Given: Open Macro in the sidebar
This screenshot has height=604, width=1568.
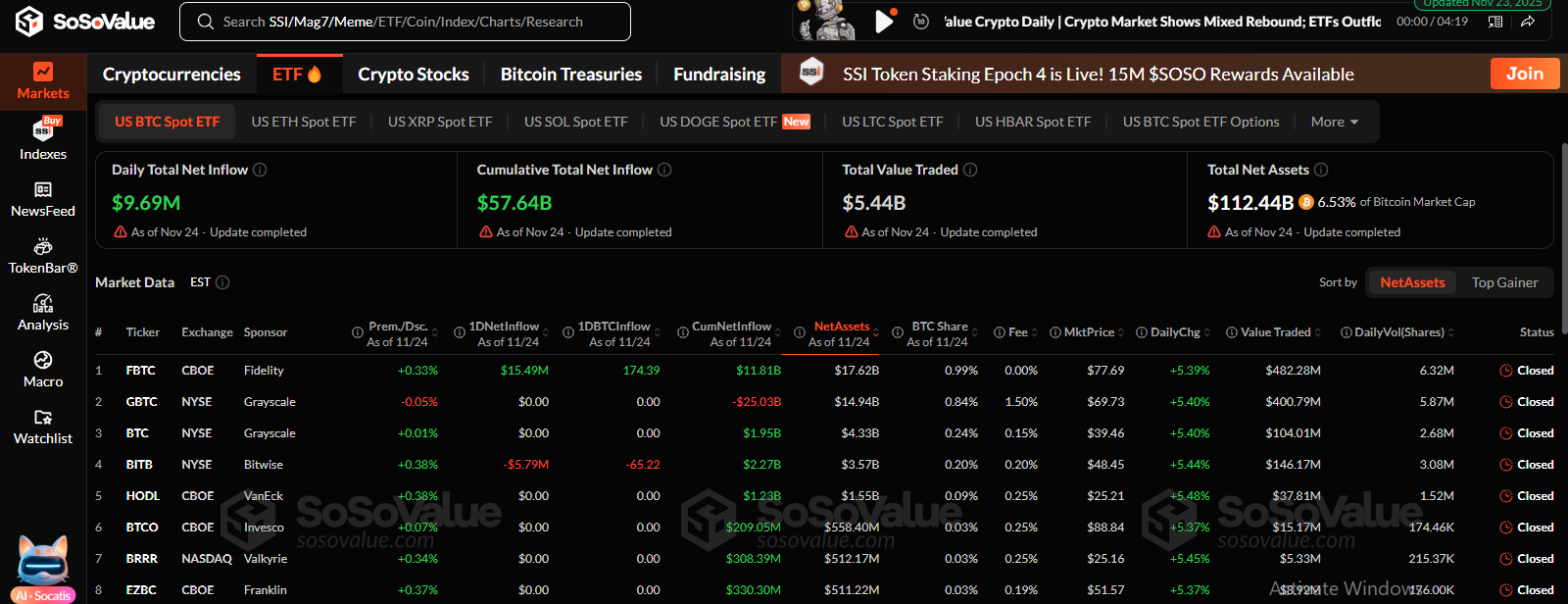Looking at the screenshot, I should click(43, 370).
